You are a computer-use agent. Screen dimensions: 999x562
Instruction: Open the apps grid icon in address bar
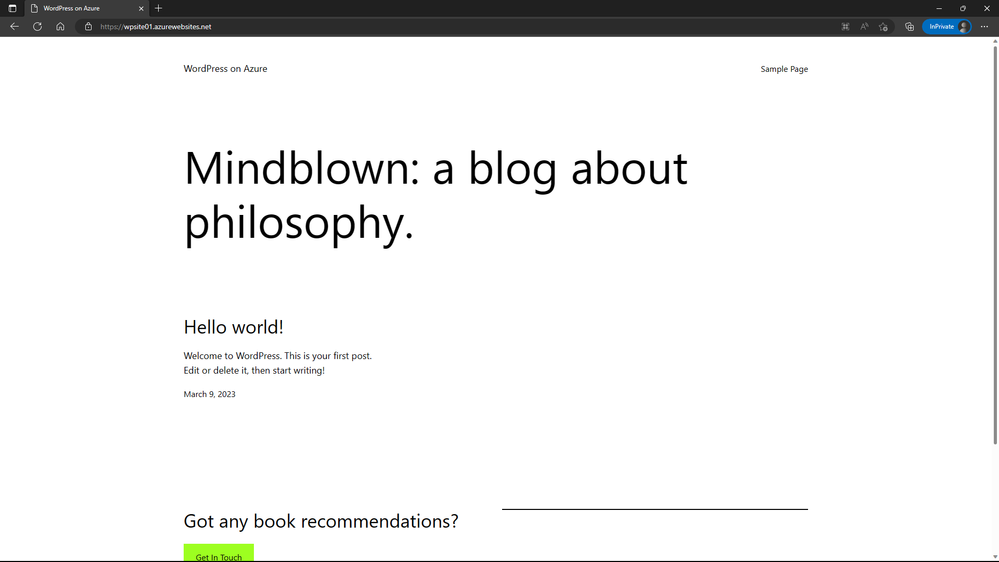click(x=845, y=27)
